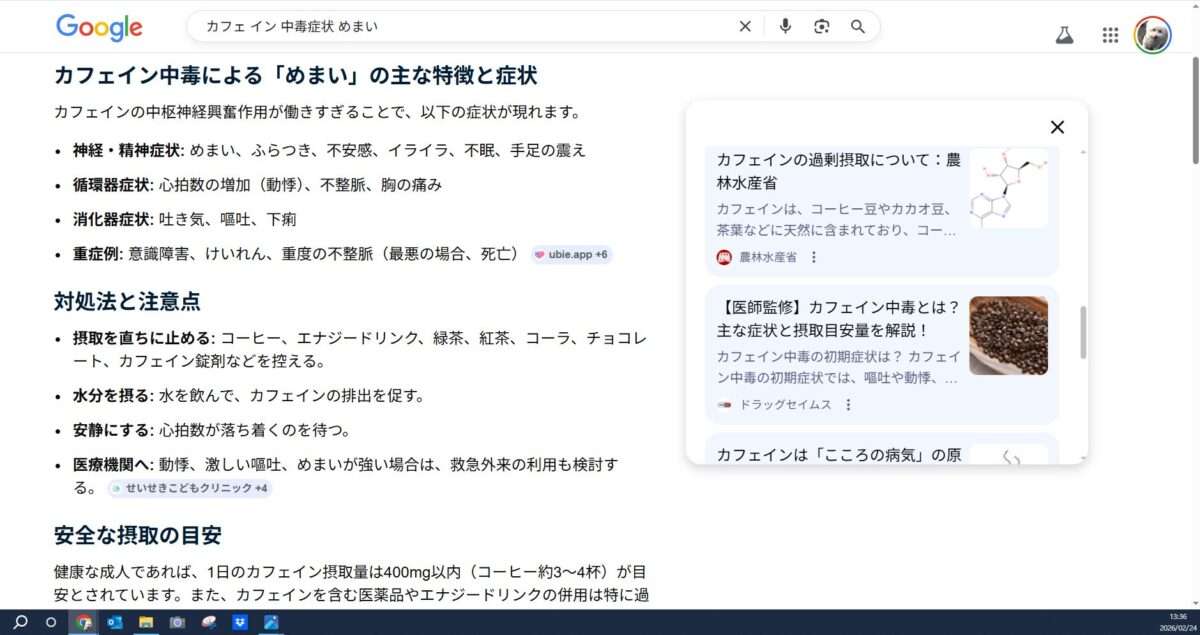Click the coffee beans thumbnail image
This screenshot has width=1200, height=635.
click(1008, 336)
